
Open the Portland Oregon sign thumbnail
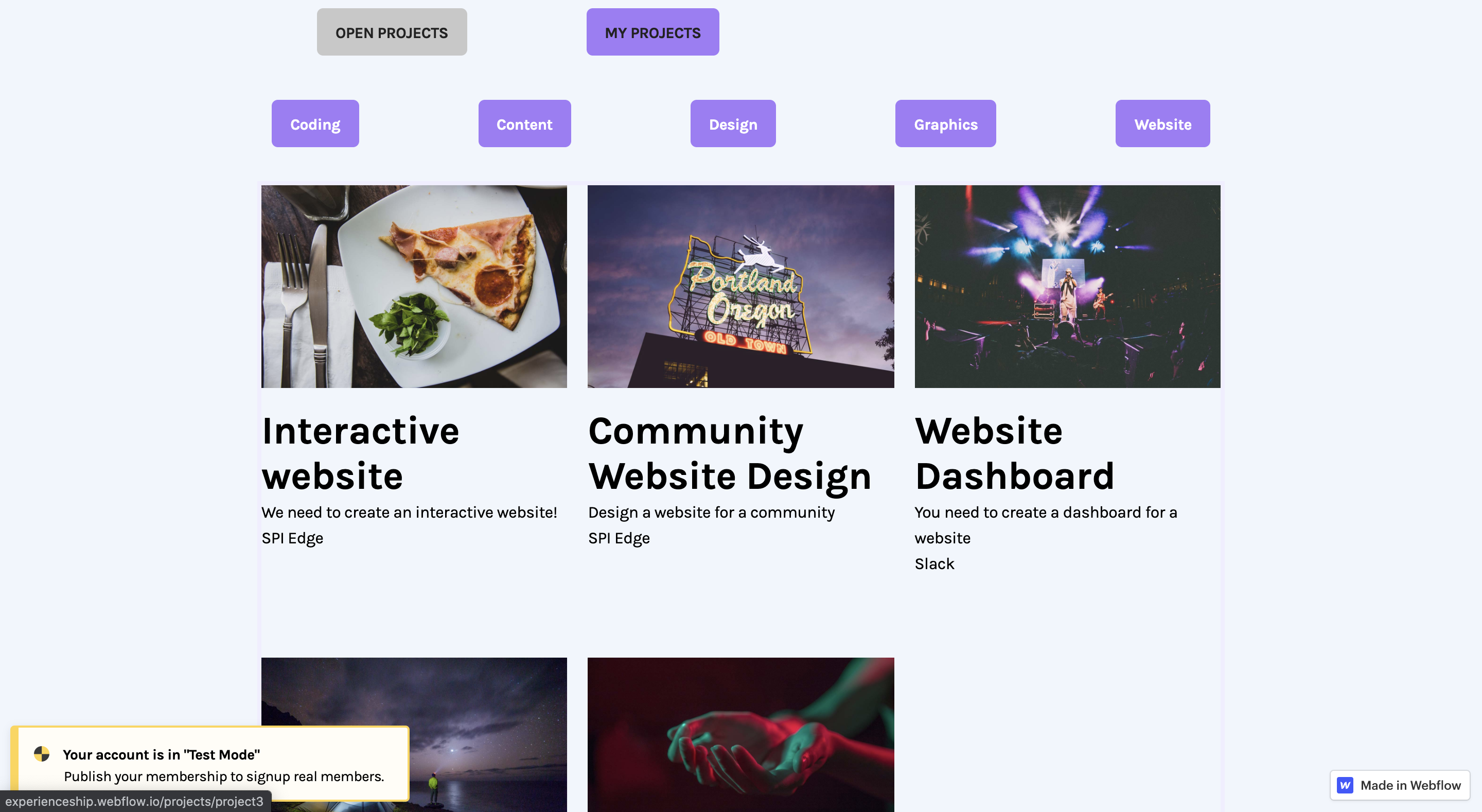740,286
